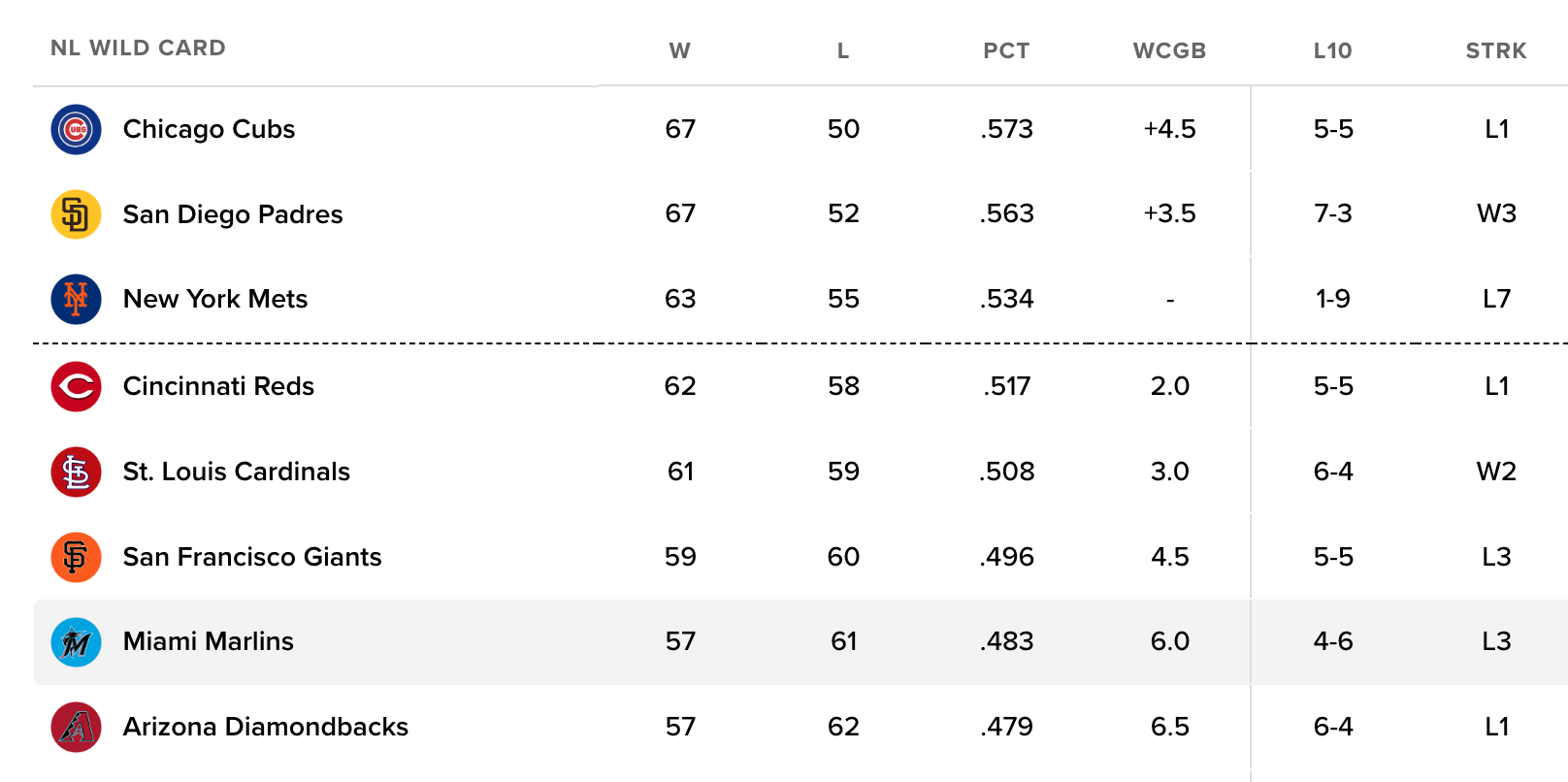This screenshot has width=1568, height=782.
Task: Select the Miami Marlins team name
Action: click(x=208, y=641)
